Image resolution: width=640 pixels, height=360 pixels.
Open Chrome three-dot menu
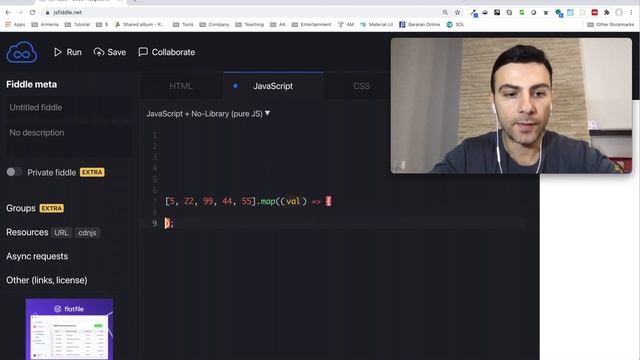tap(631, 13)
